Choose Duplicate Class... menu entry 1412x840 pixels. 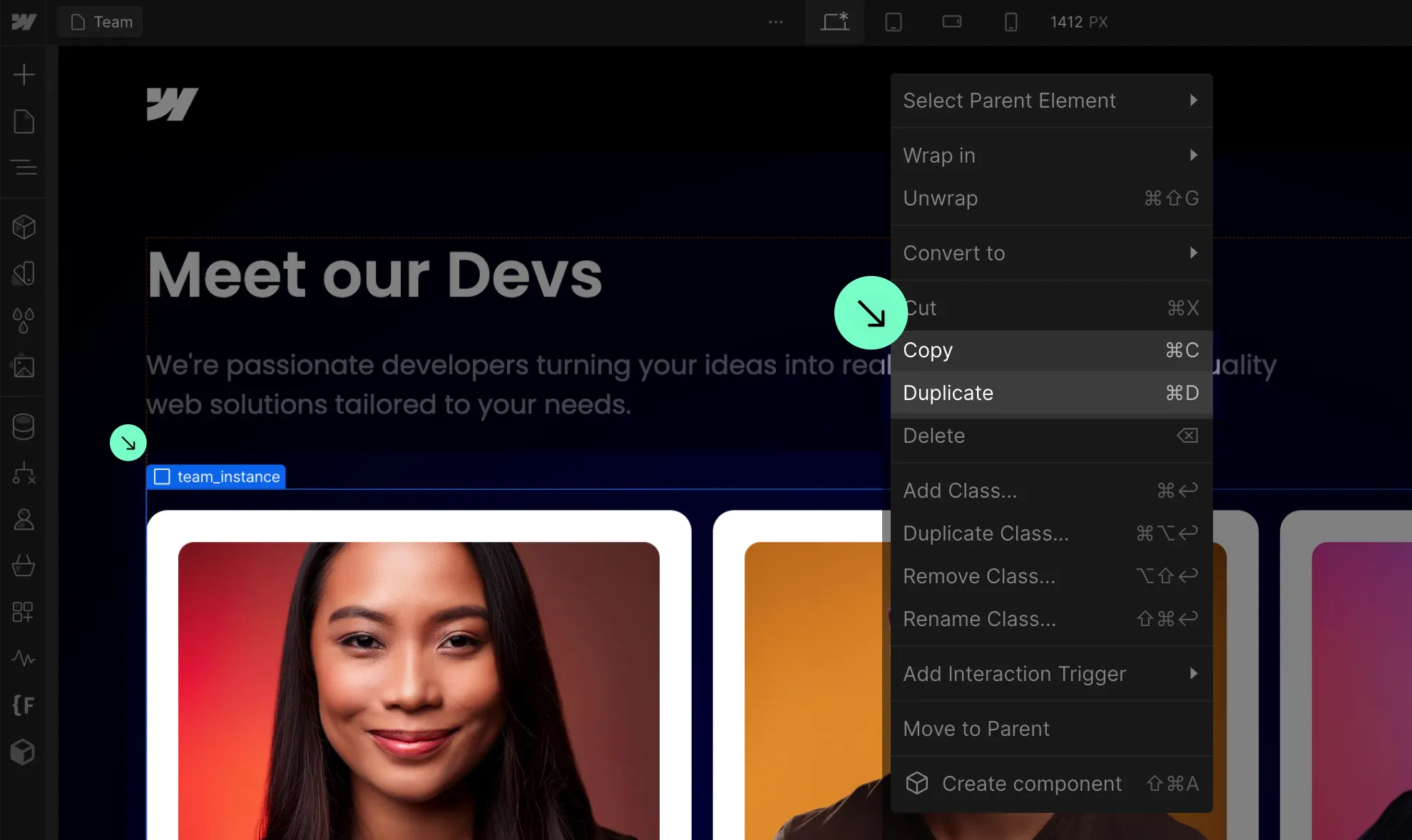(1051, 533)
